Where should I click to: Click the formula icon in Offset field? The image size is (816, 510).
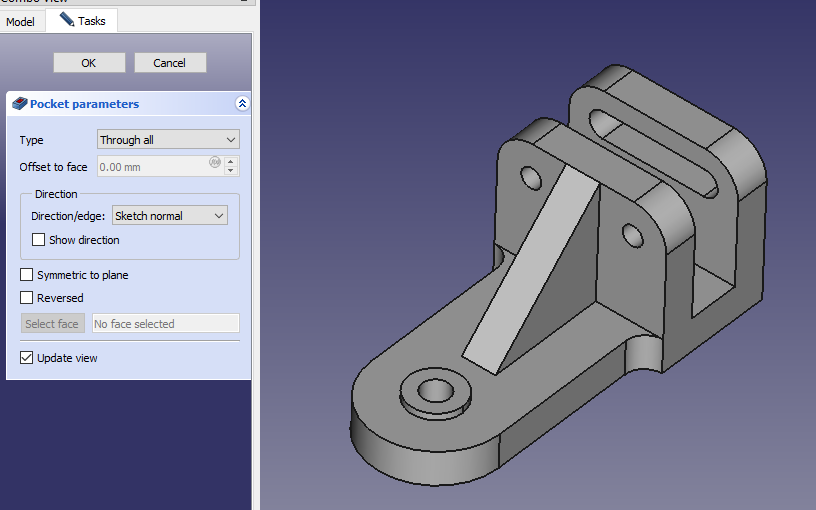214,162
